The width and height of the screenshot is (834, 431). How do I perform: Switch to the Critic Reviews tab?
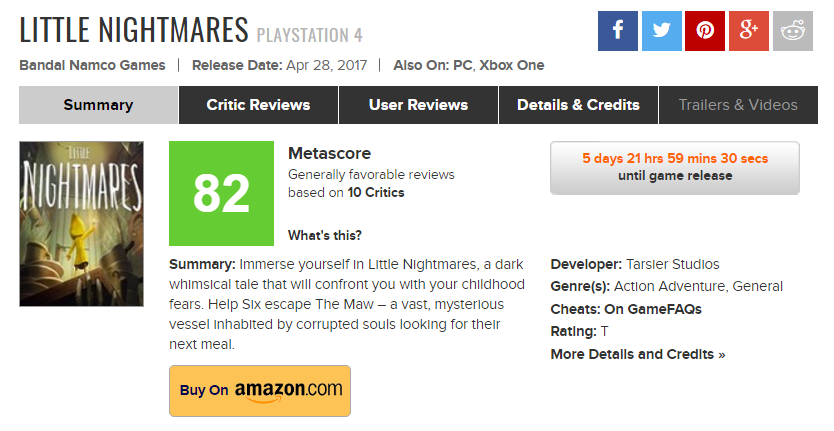[258, 105]
